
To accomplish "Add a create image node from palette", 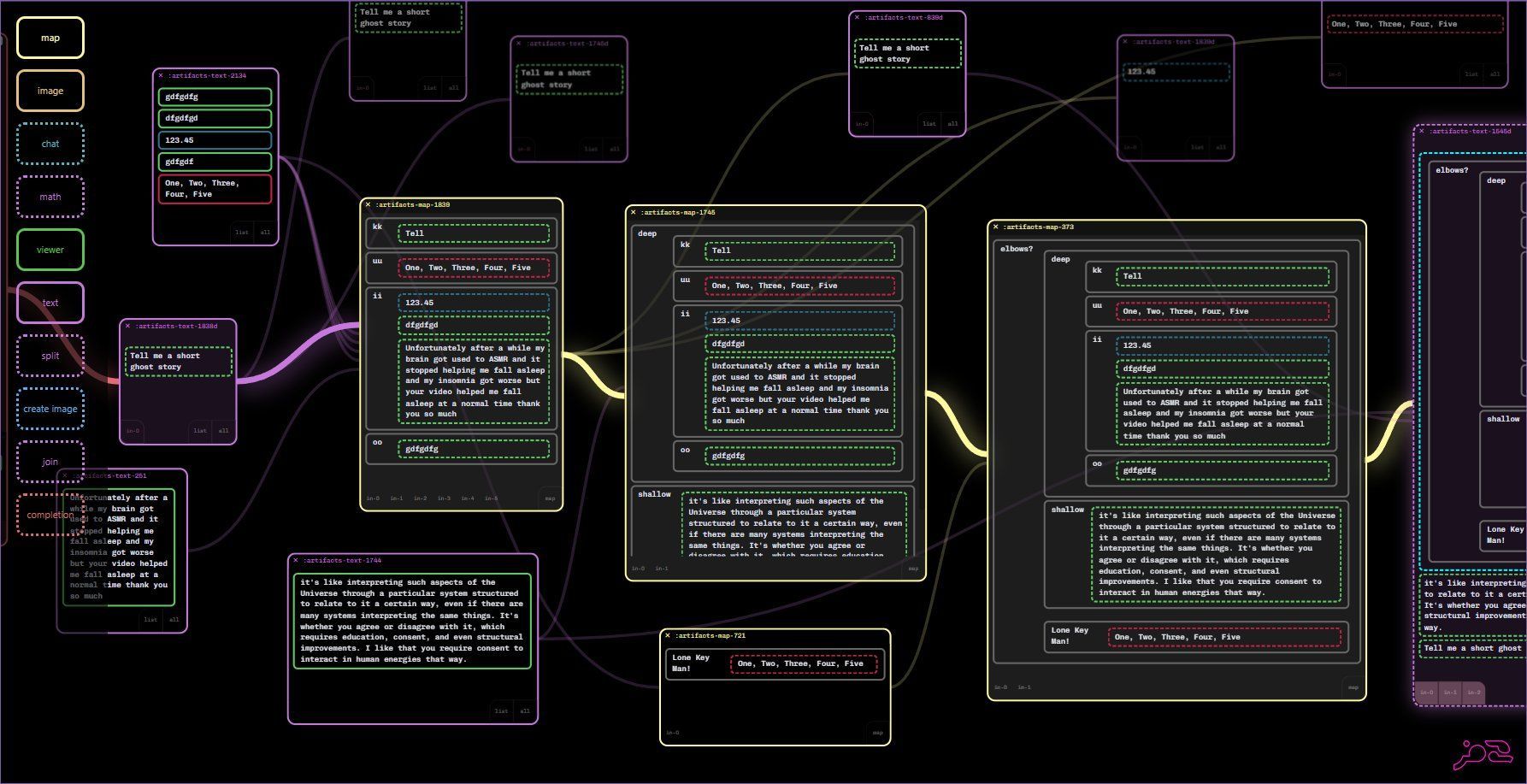I will pos(50,409).
